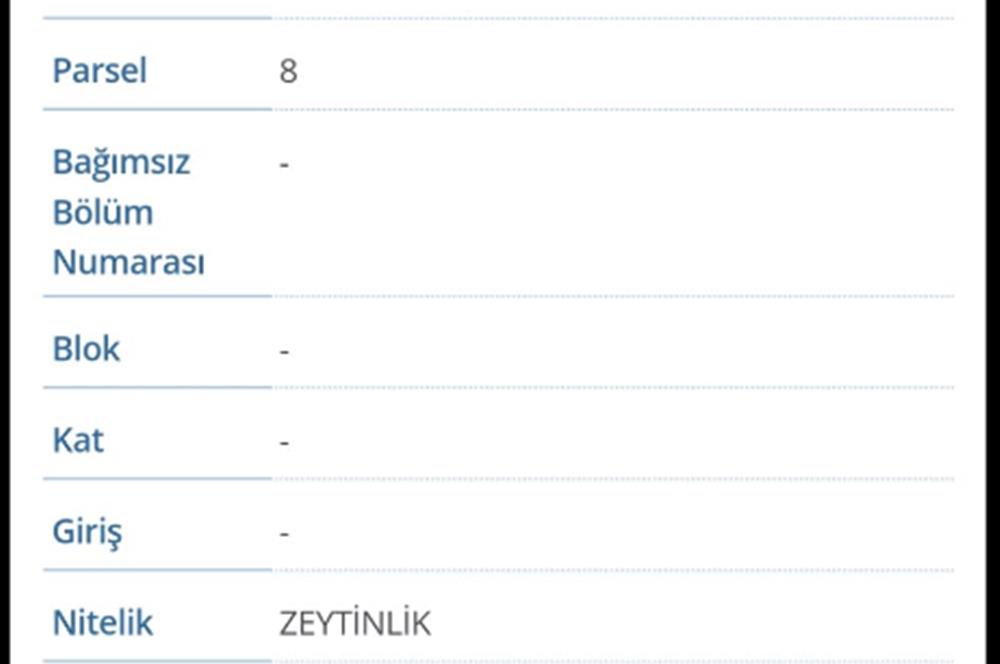Click the blue underline beneath the Blok label
The image size is (1000, 664).
(x=157, y=387)
